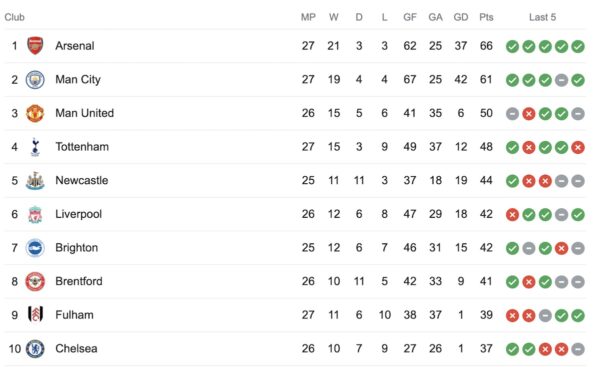The image size is (600, 367).
Task: Select the Club column header
Action: (15, 17)
